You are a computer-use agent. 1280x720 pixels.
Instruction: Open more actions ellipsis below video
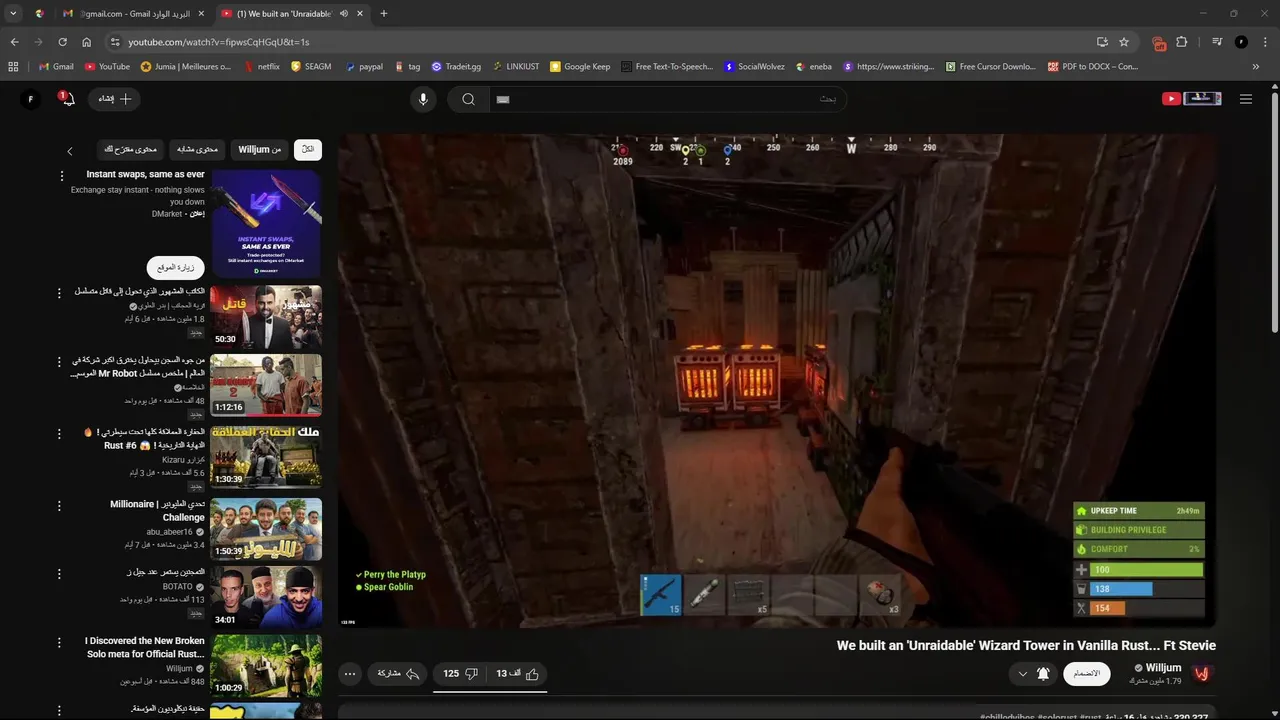coord(350,674)
